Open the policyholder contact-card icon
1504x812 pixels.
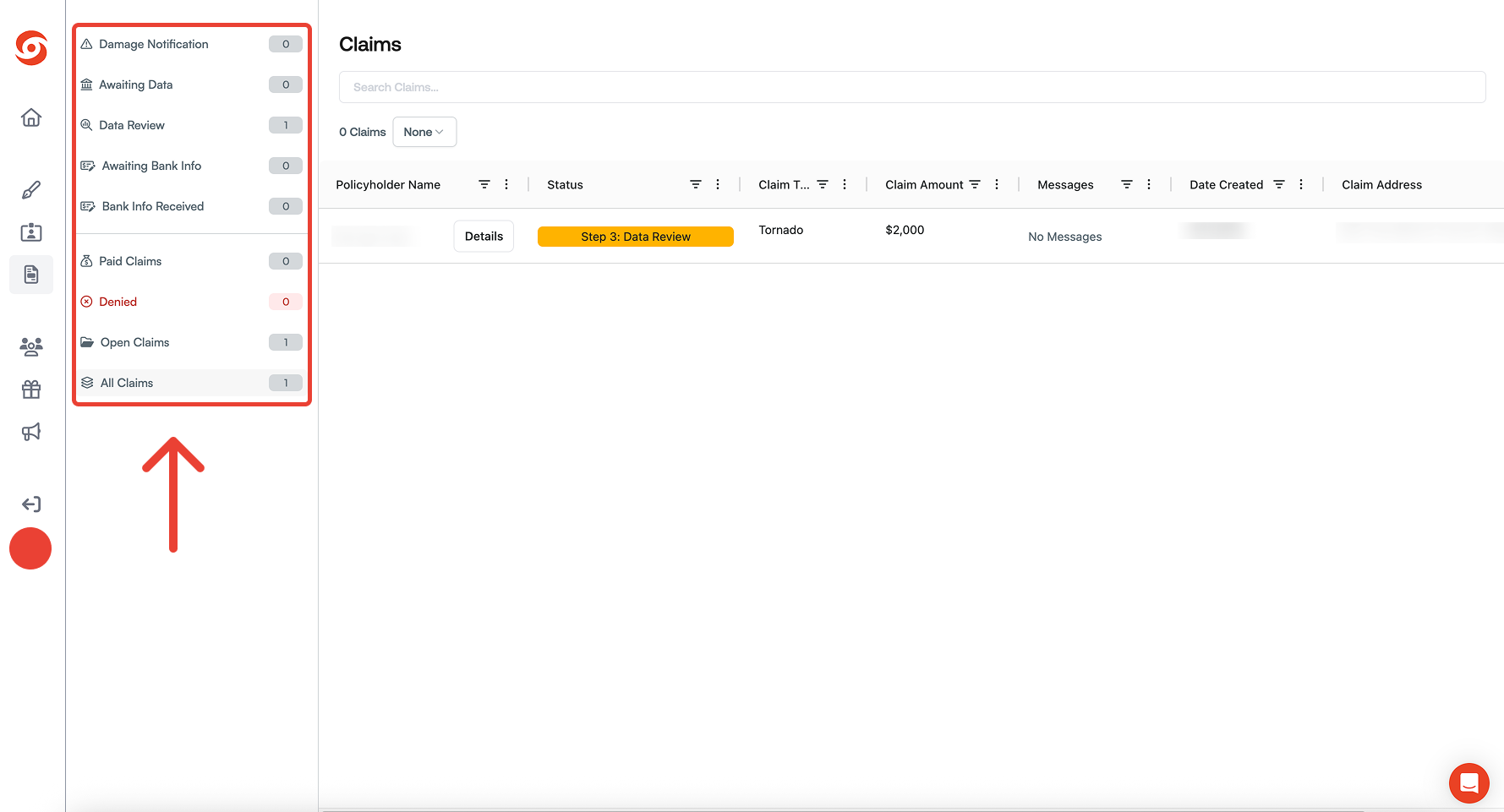coord(30,232)
